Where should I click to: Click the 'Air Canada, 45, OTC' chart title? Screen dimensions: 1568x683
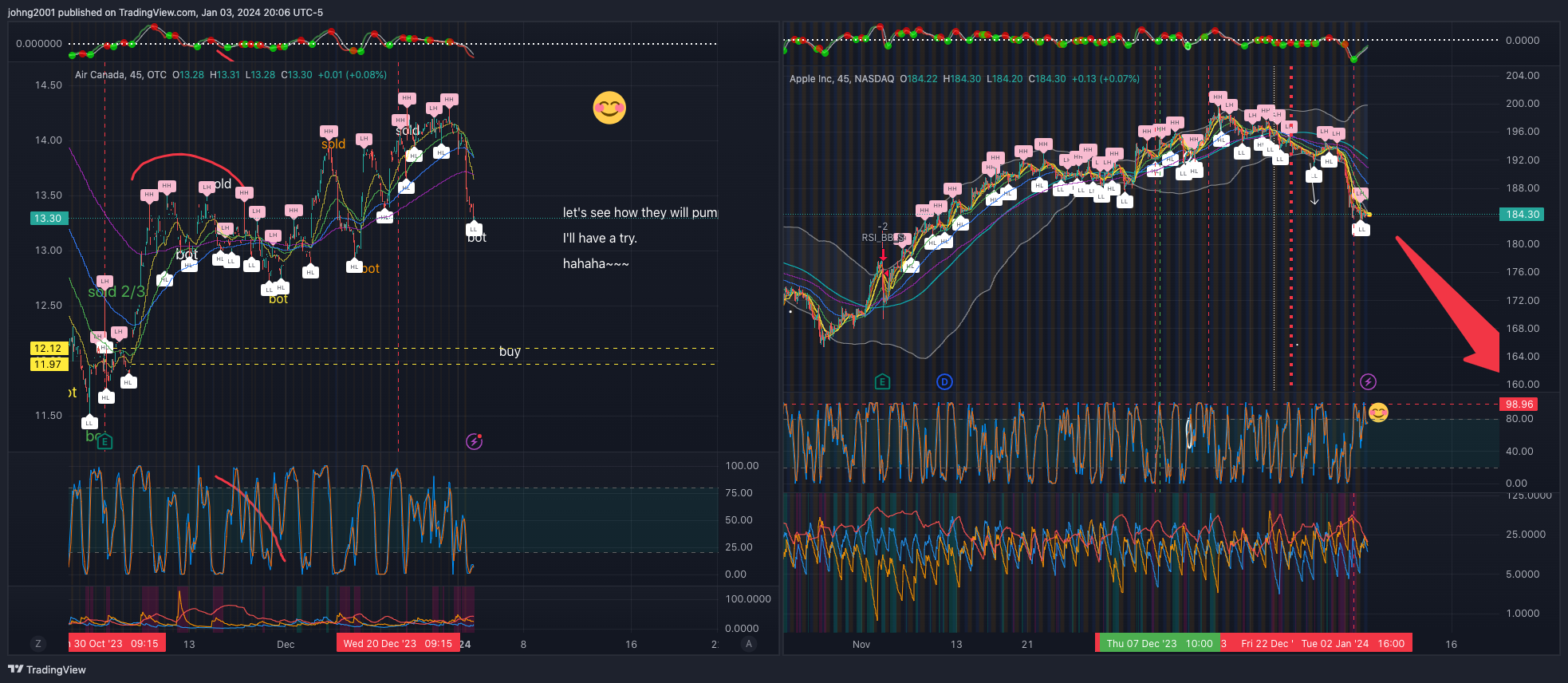tap(120, 75)
